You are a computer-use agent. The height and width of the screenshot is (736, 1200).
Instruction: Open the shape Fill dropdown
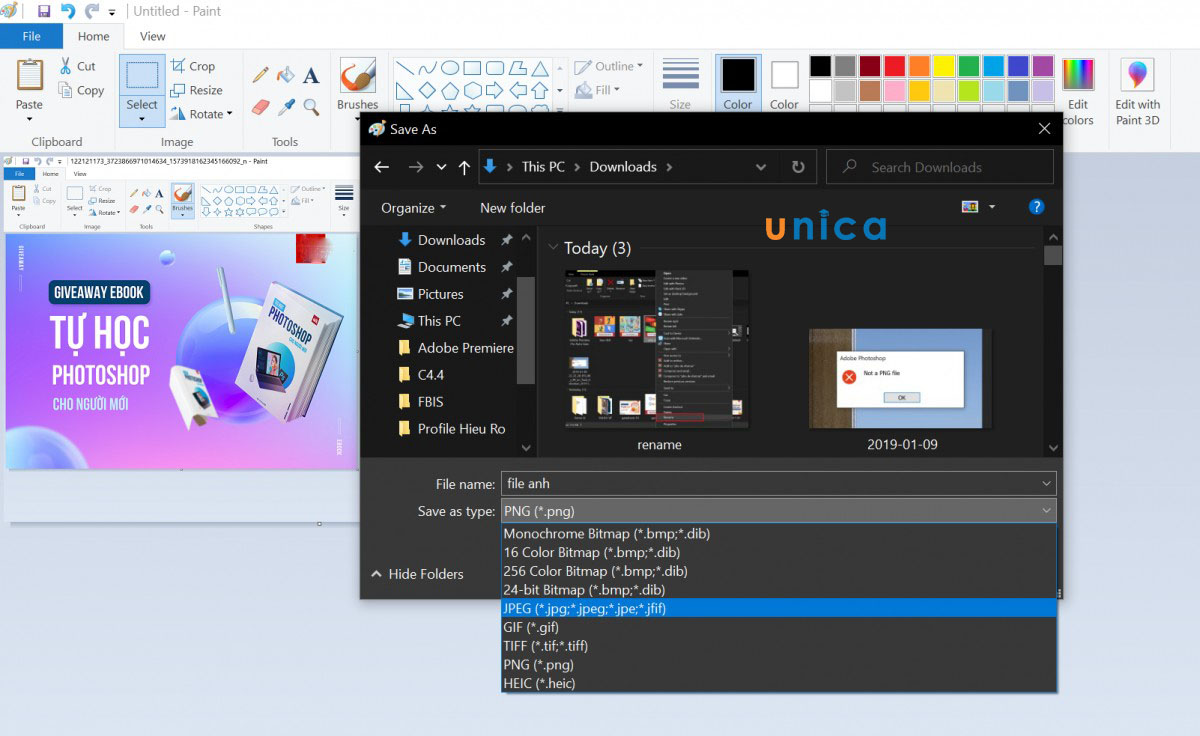click(x=599, y=90)
